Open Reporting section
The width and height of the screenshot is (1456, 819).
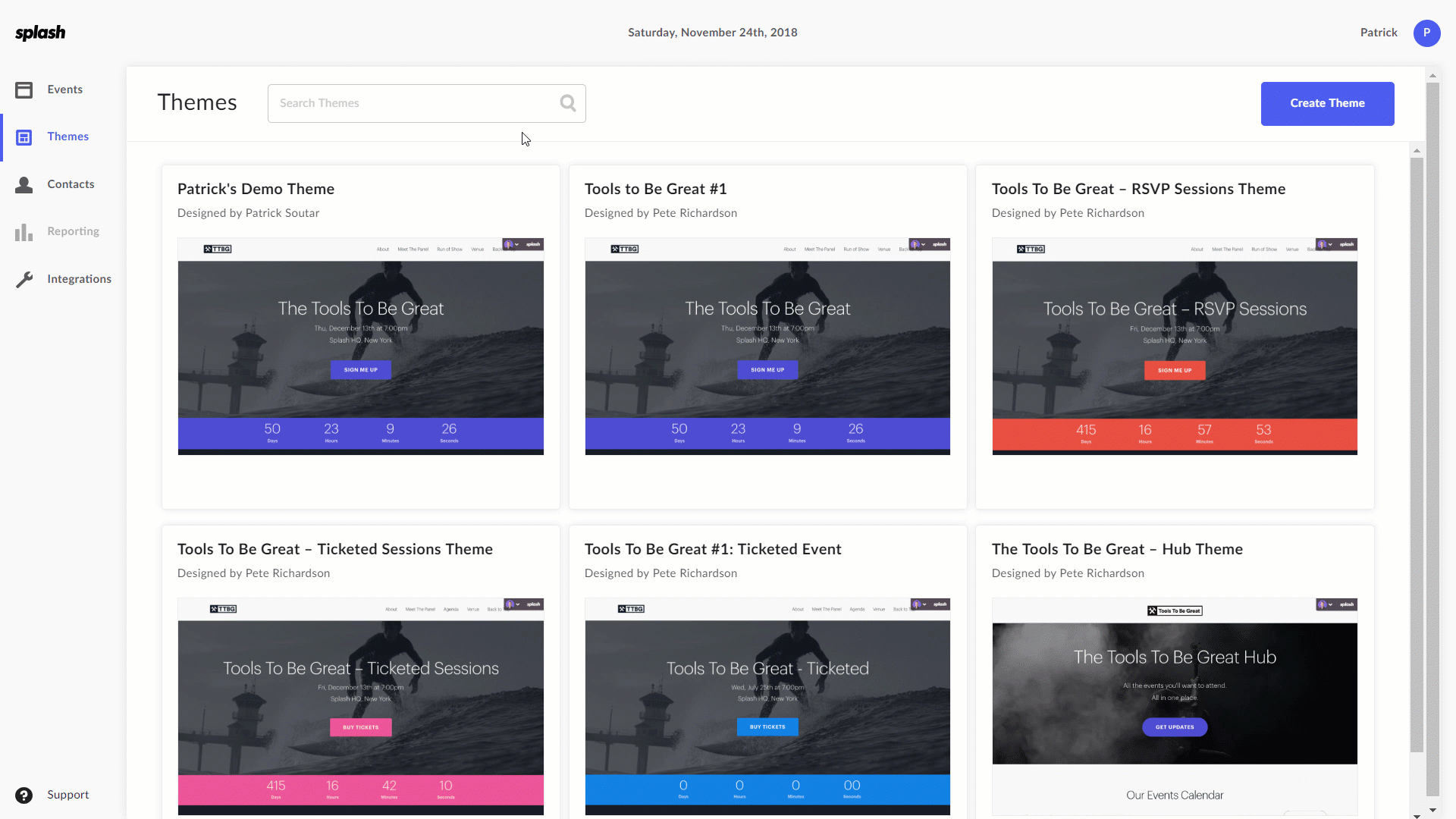pos(73,231)
